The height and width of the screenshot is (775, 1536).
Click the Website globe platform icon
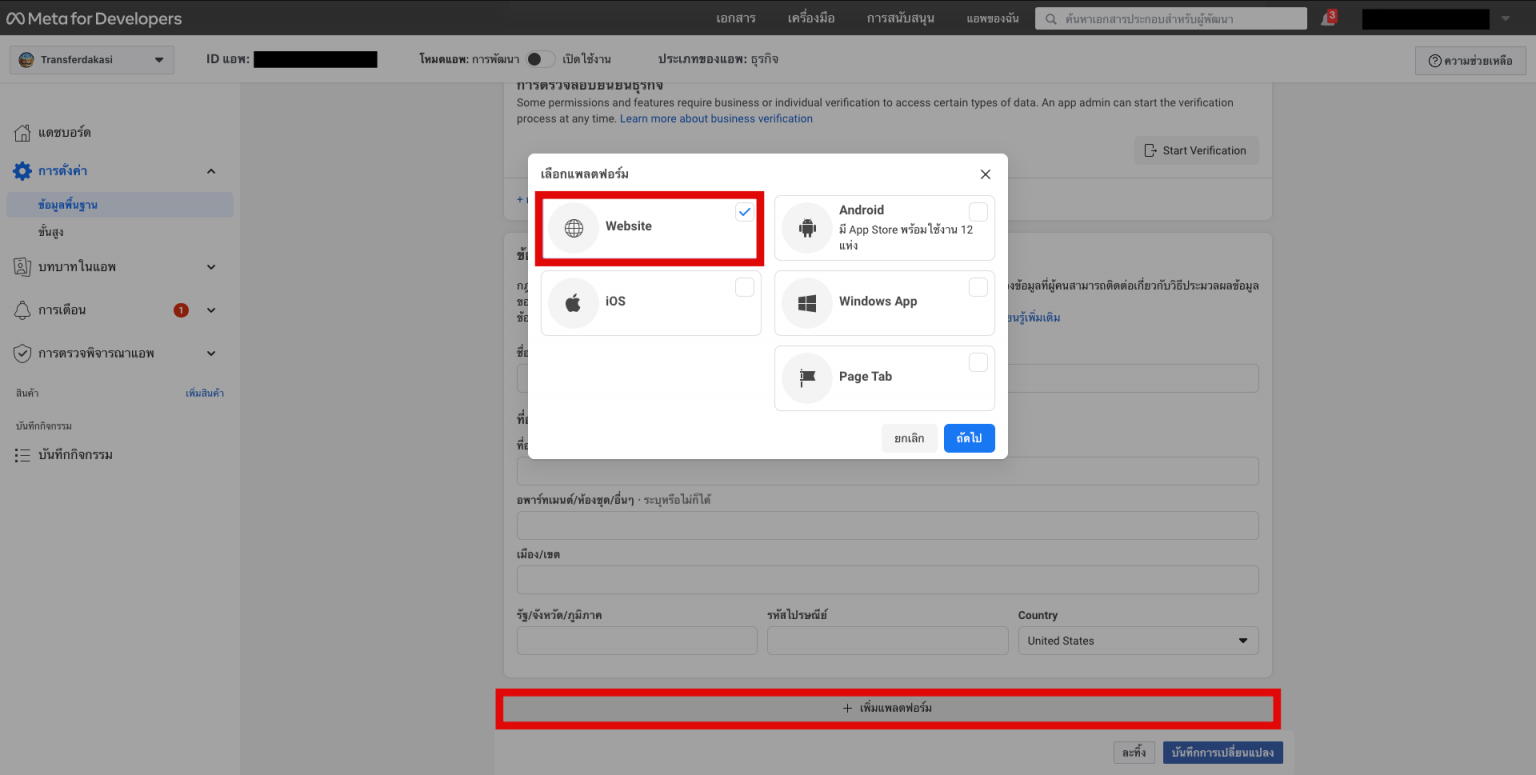point(573,227)
